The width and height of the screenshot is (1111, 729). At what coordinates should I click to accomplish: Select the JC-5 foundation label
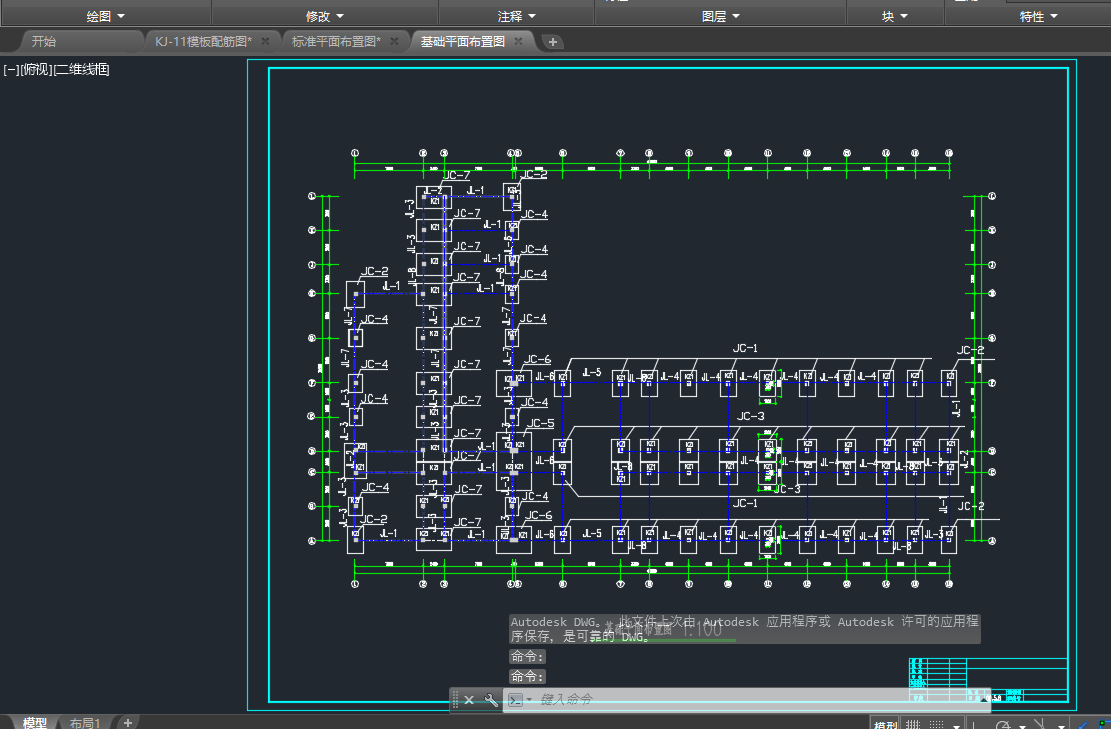(x=541, y=423)
